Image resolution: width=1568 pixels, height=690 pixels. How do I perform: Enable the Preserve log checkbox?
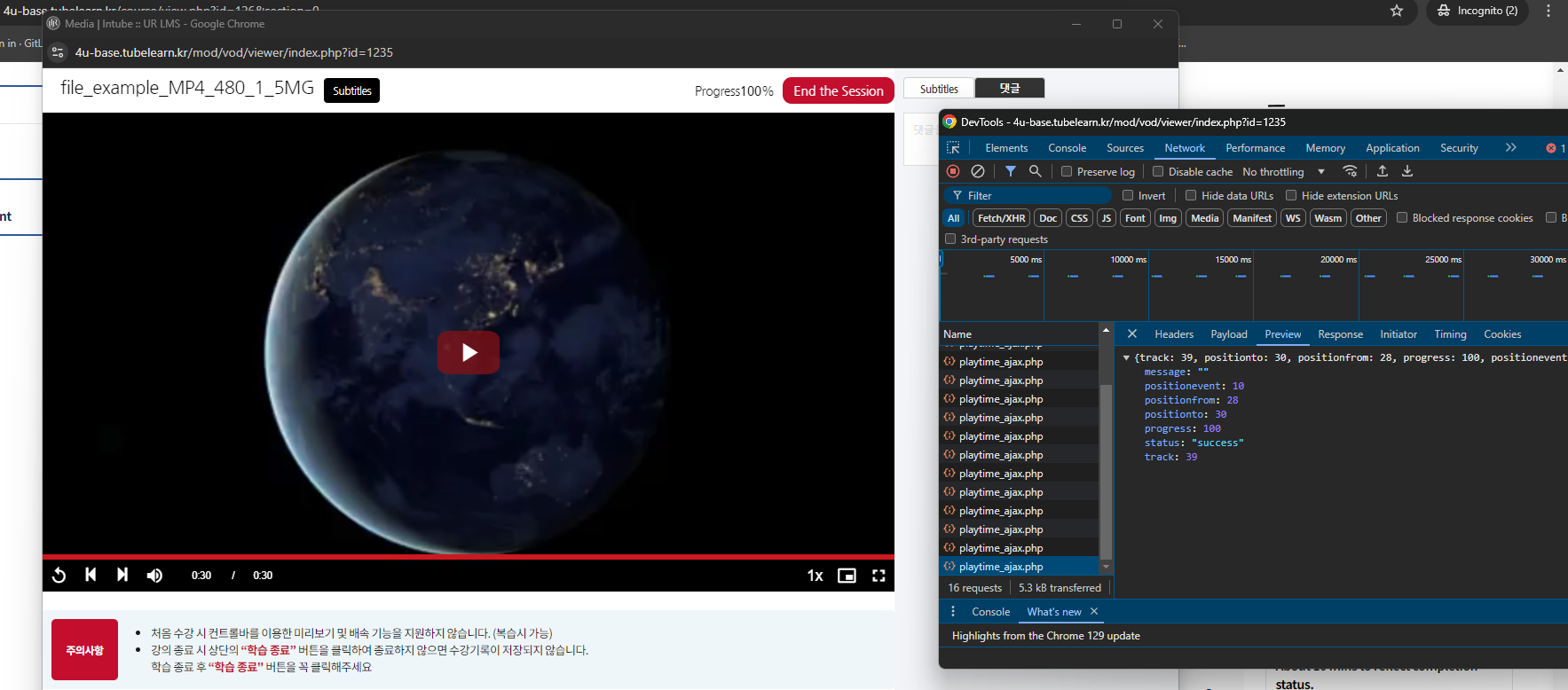[1067, 171]
